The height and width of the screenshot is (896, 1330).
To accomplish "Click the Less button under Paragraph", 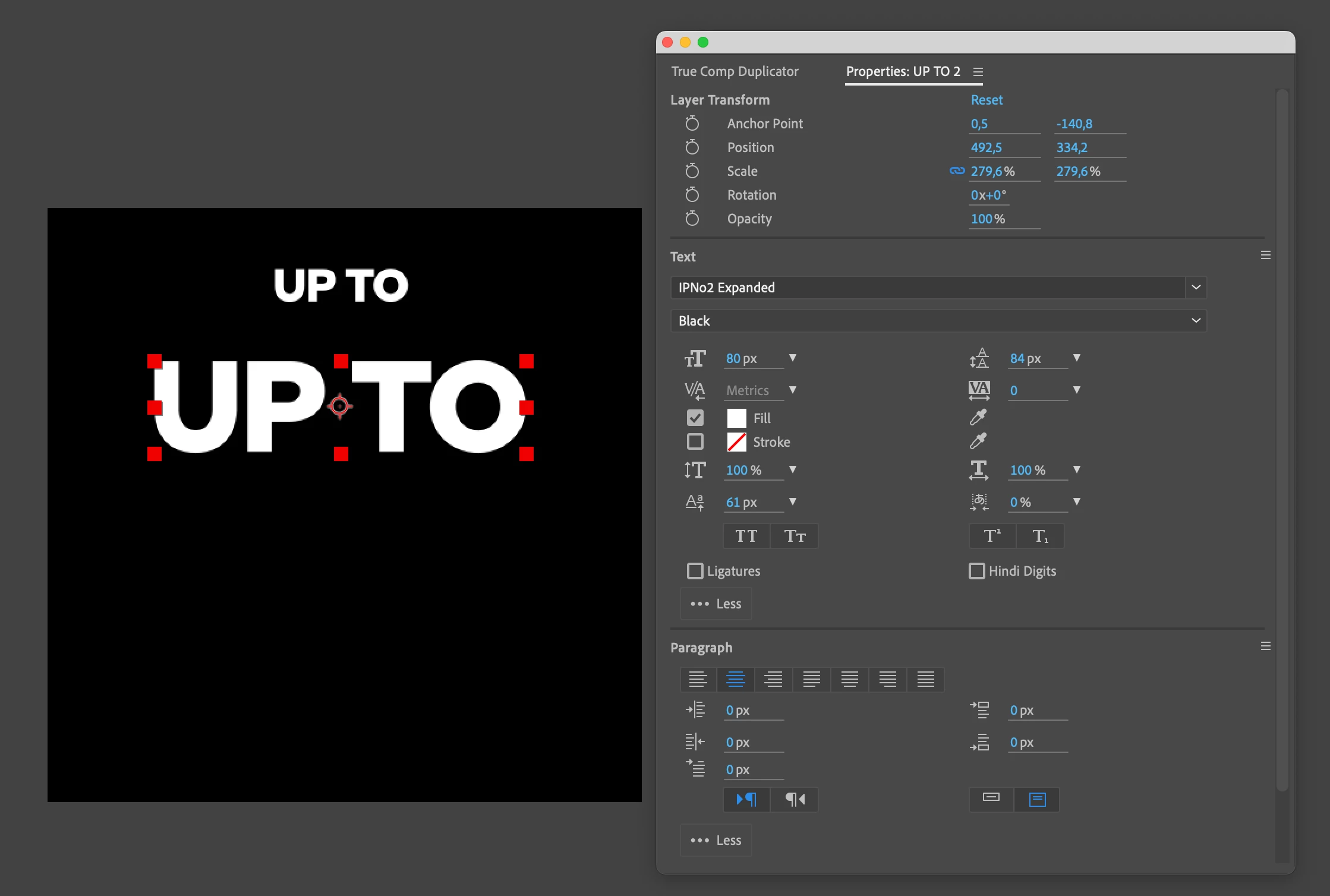I will click(716, 840).
